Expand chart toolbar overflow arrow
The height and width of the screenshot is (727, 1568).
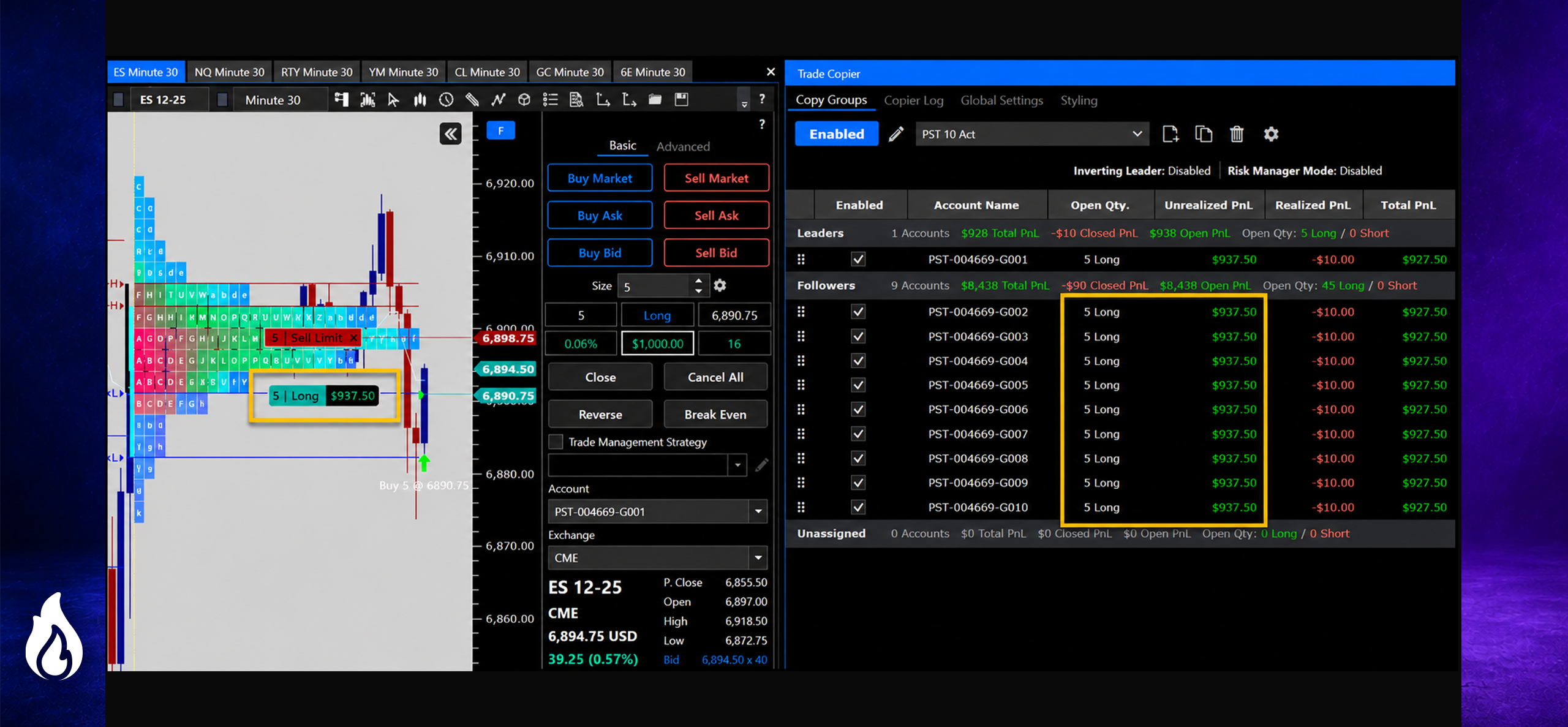tap(744, 104)
